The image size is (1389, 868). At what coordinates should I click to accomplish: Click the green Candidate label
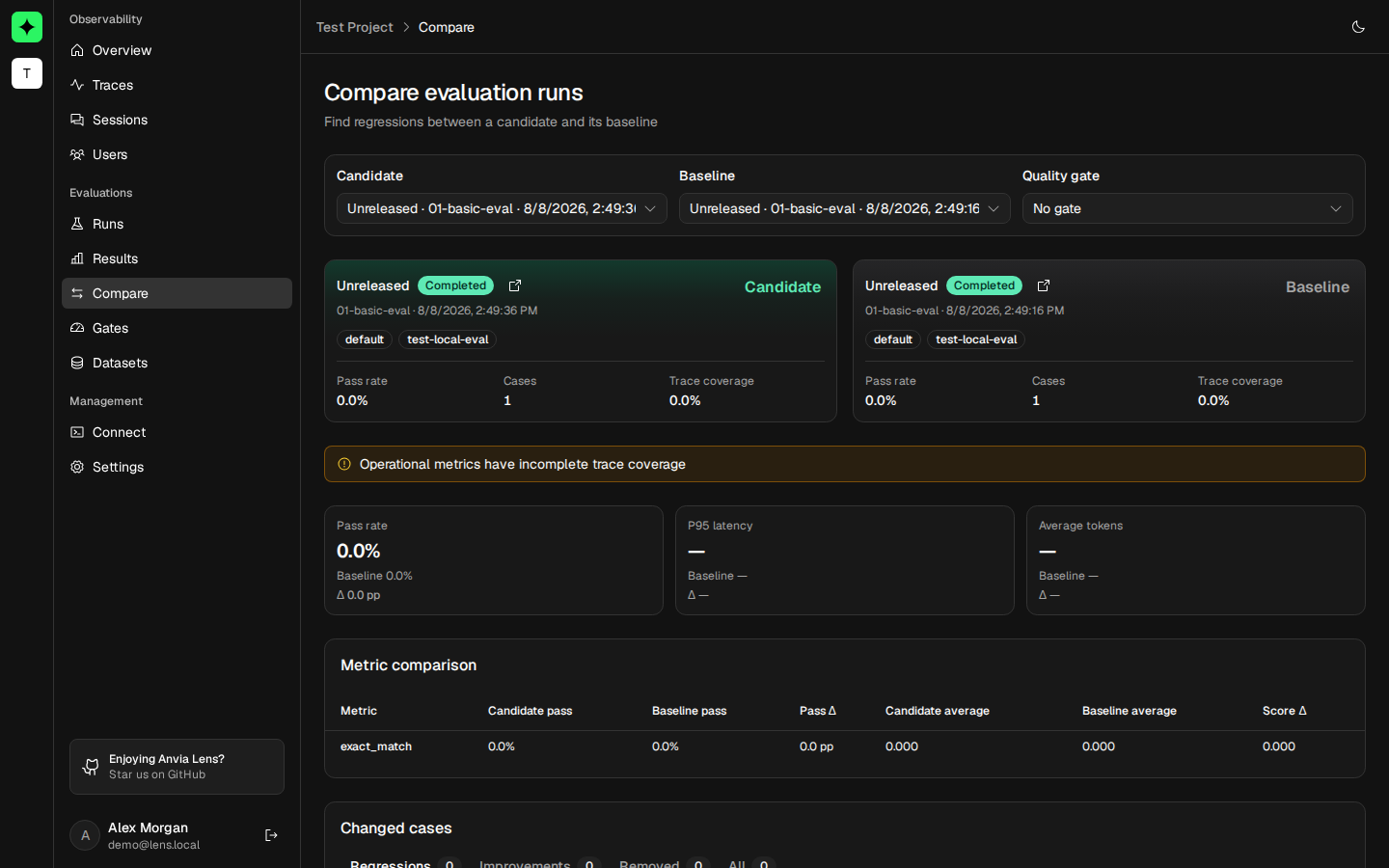(782, 286)
